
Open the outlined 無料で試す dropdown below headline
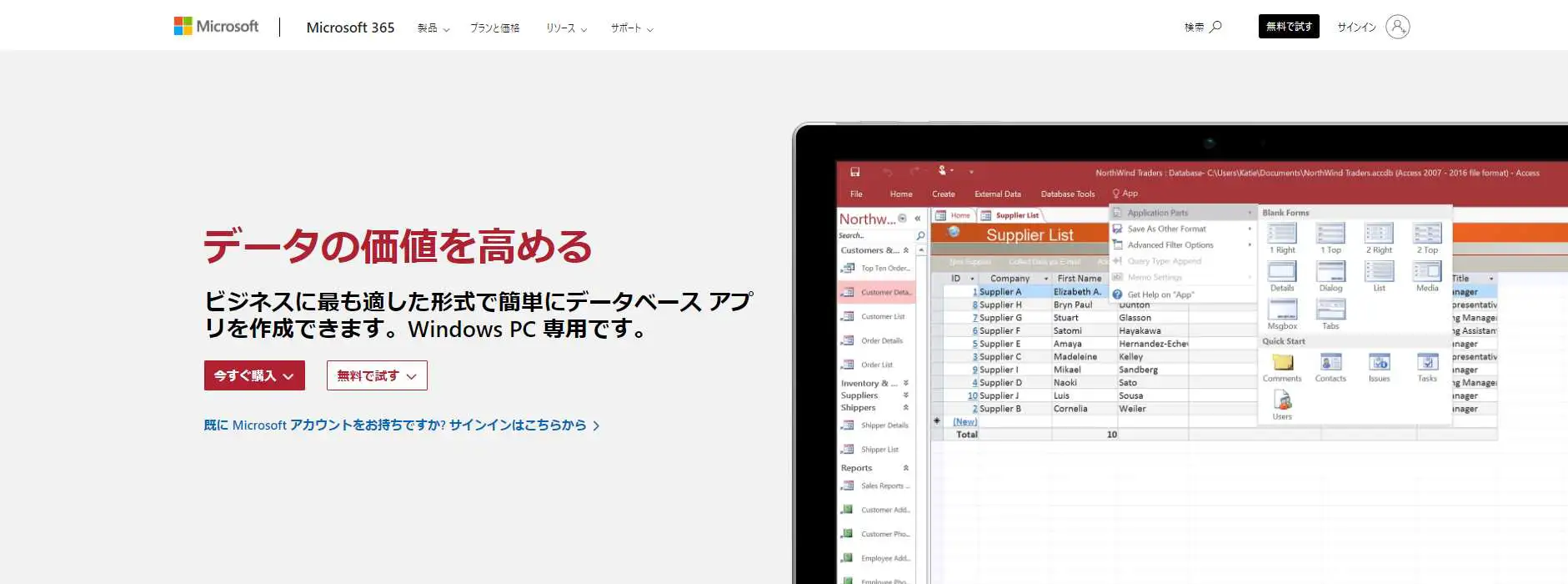tap(377, 375)
